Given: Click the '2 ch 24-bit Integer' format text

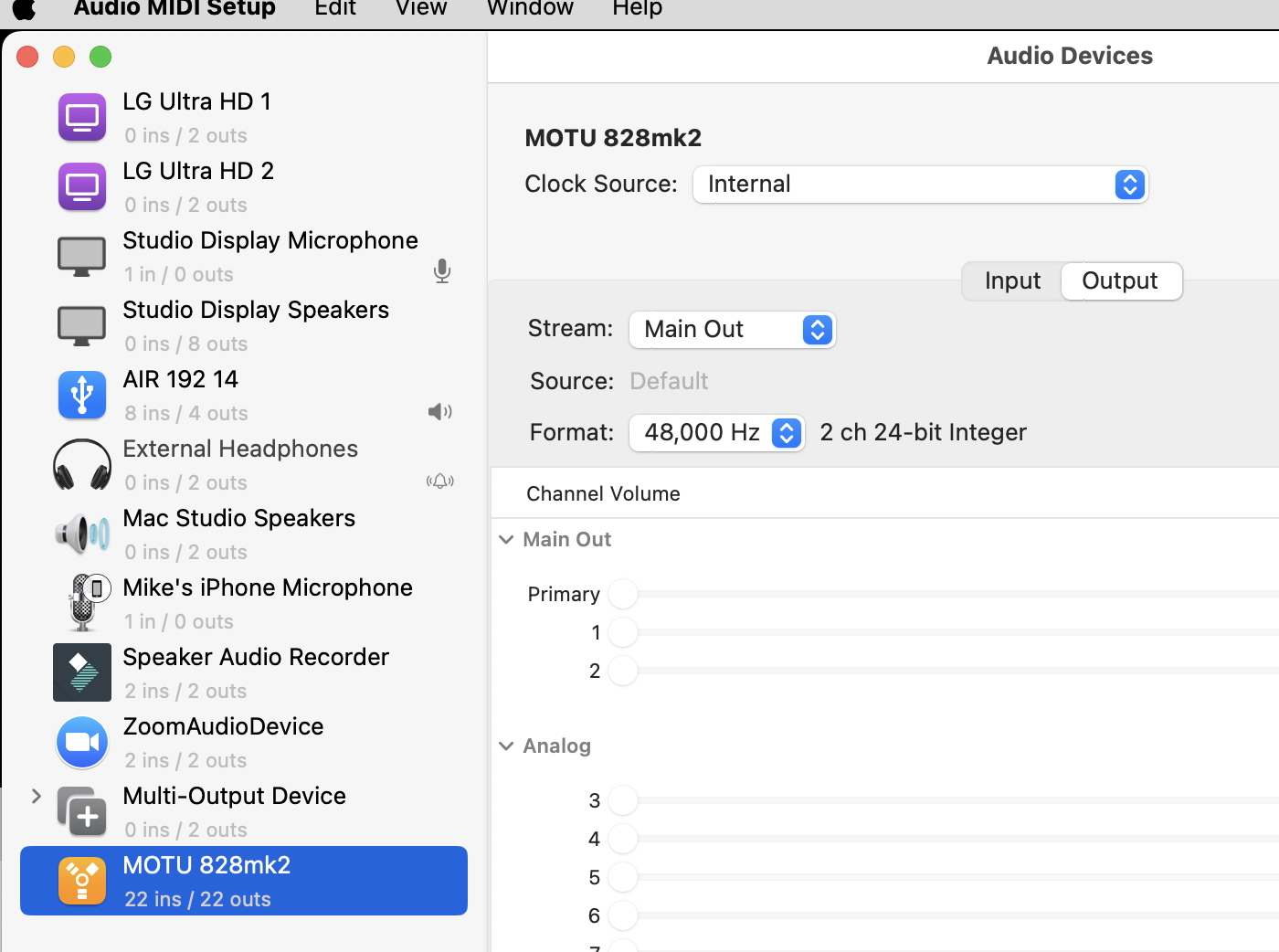Looking at the screenshot, I should pos(924,432).
